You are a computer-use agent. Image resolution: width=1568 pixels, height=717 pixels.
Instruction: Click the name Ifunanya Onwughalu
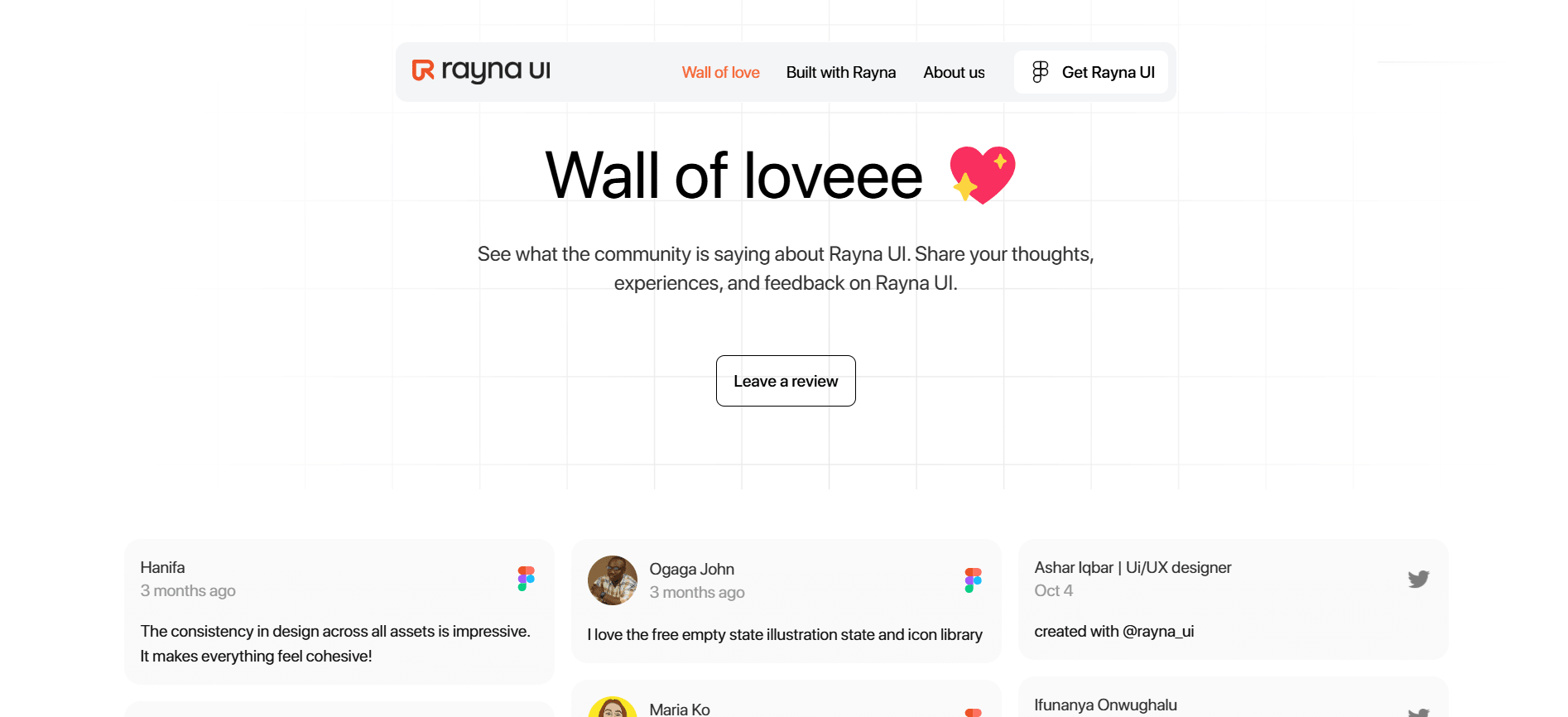(x=1105, y=705)
